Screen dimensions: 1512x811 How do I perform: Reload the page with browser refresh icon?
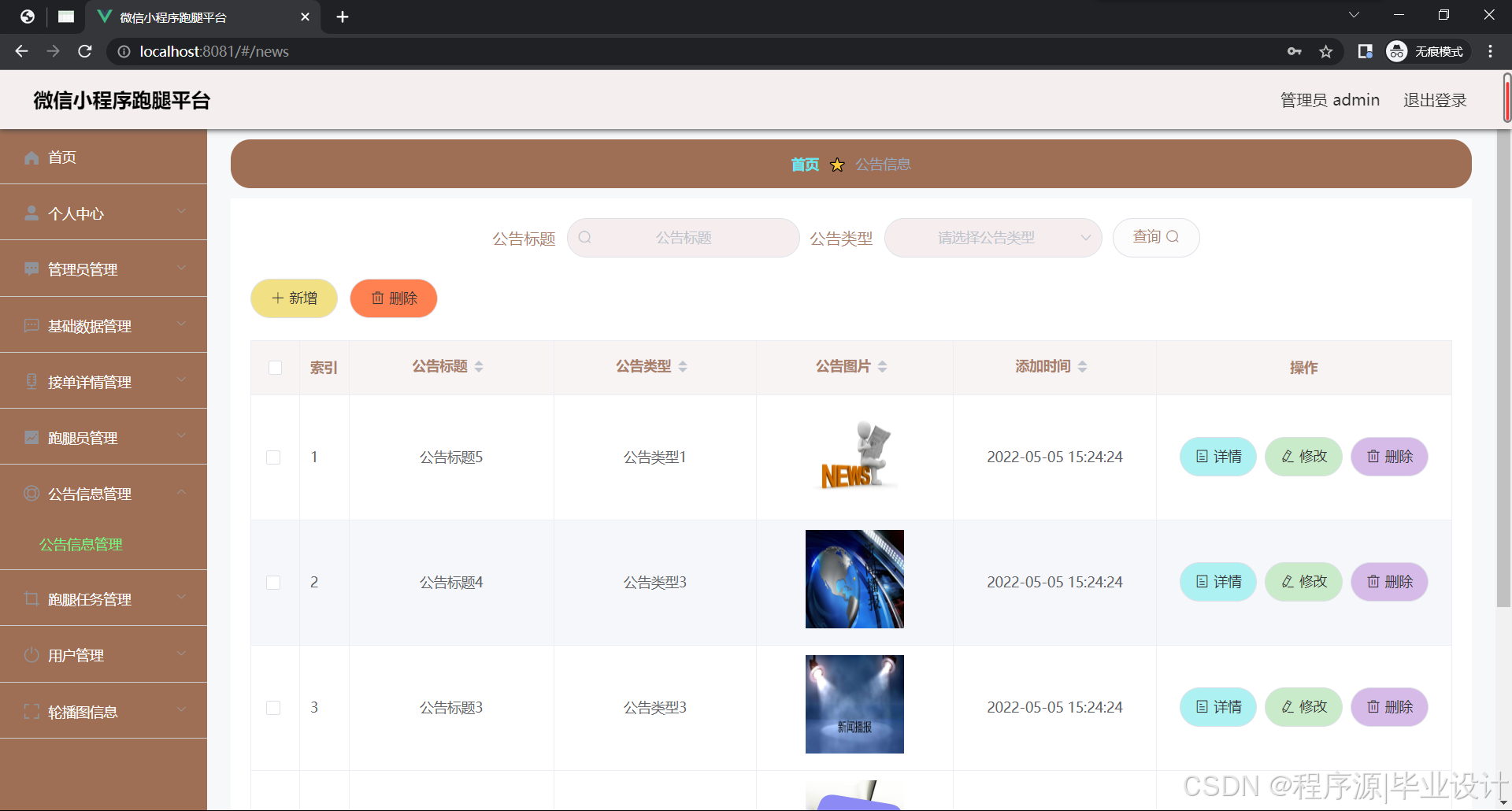tap(85, 51)
